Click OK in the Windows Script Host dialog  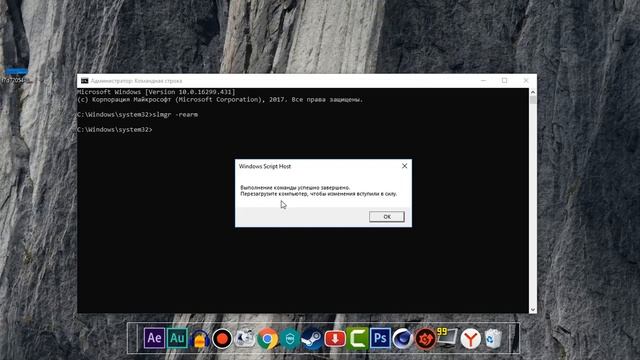[387, 217]
